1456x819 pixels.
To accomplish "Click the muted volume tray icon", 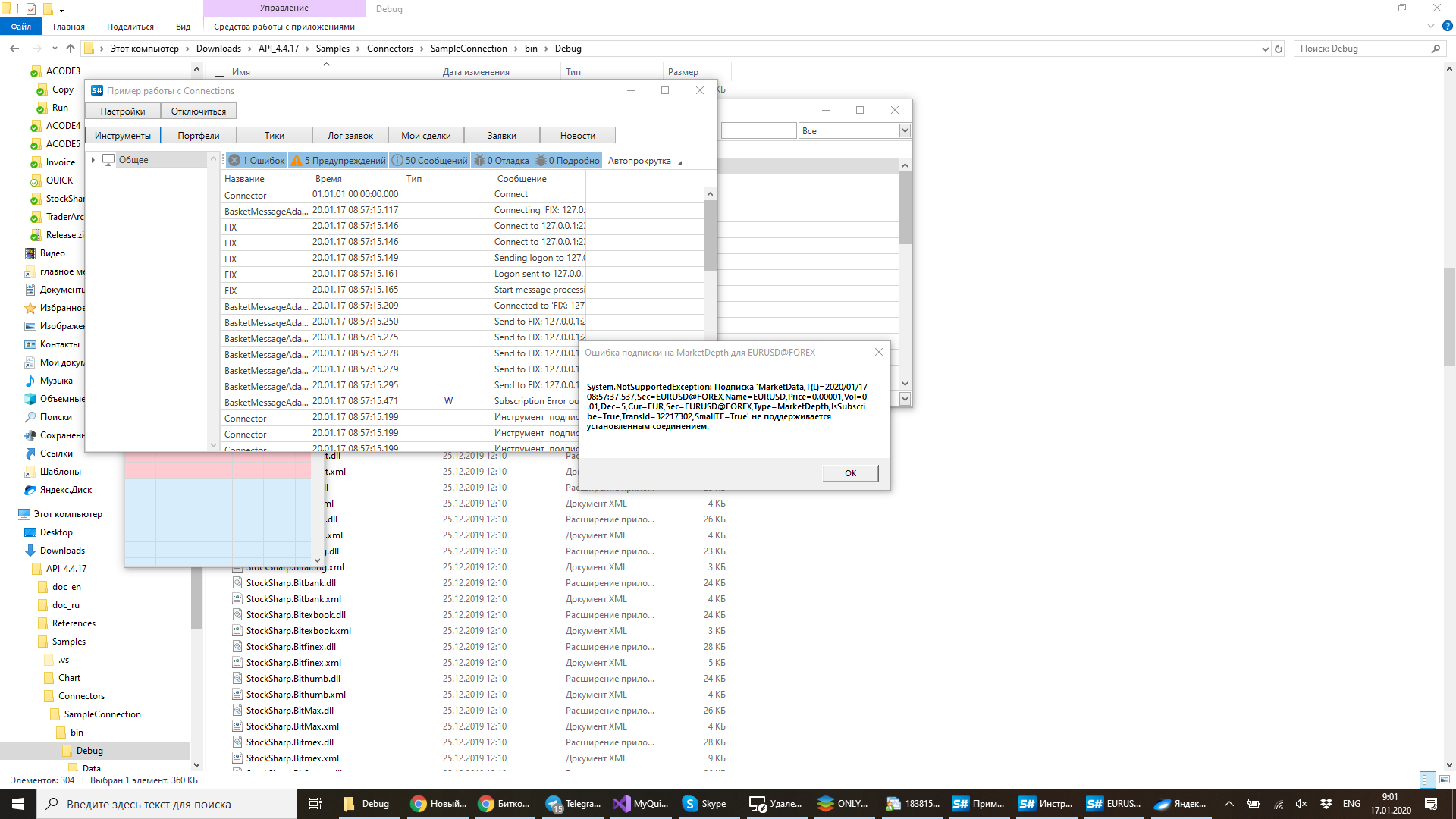I will pyautogui.click(x=1302, y=804).
